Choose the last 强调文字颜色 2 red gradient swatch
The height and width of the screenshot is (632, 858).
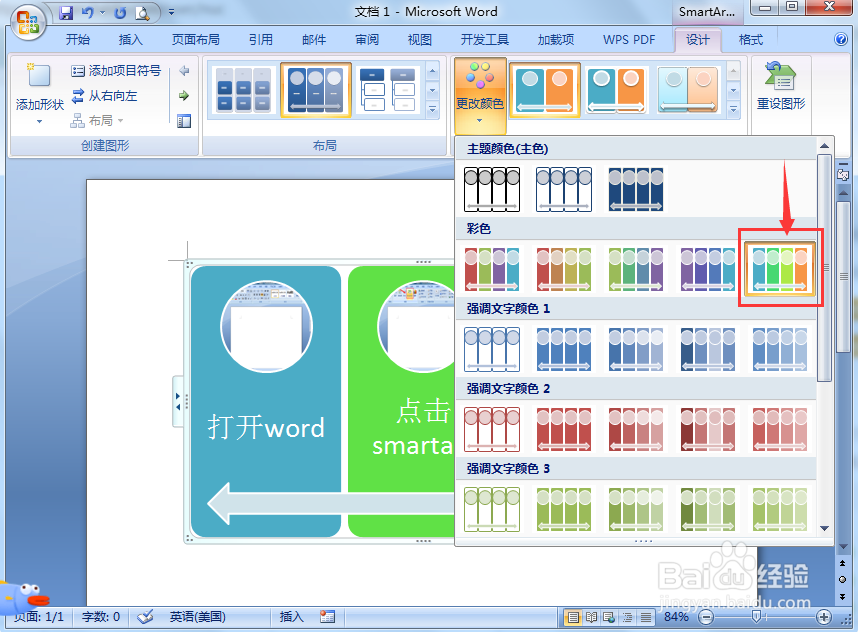(780, 429)
